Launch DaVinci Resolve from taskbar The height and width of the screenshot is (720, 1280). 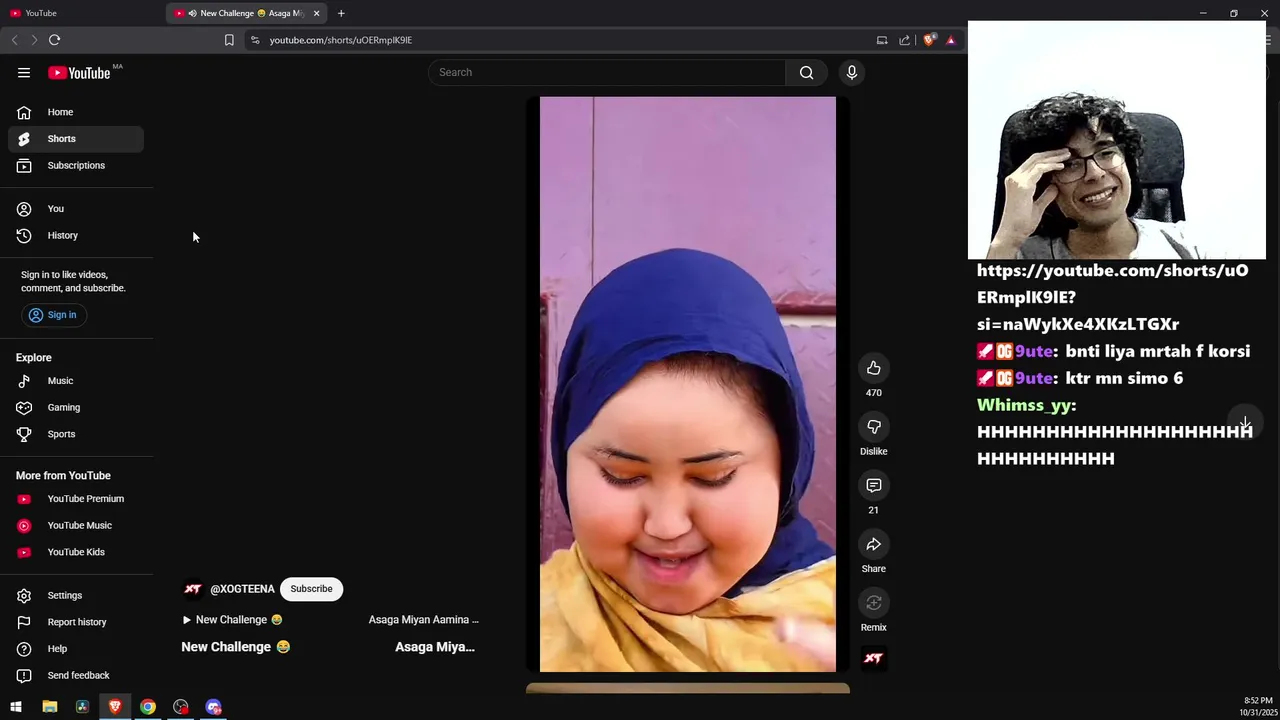pyautogui.click(x=82, y=707)
